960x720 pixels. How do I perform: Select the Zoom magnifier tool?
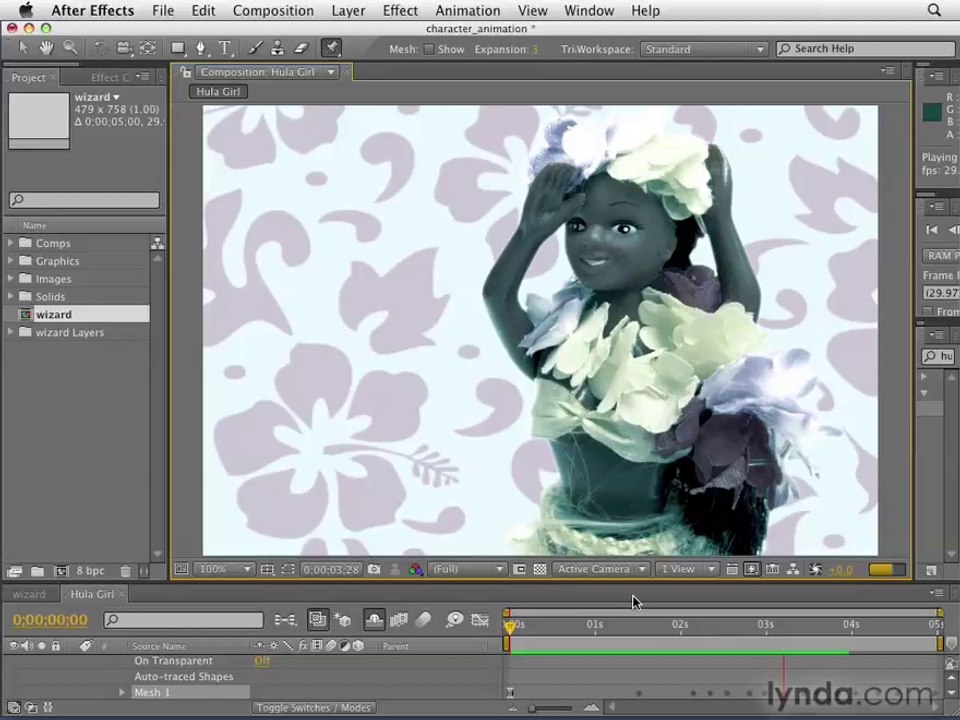tap(70, 48)
